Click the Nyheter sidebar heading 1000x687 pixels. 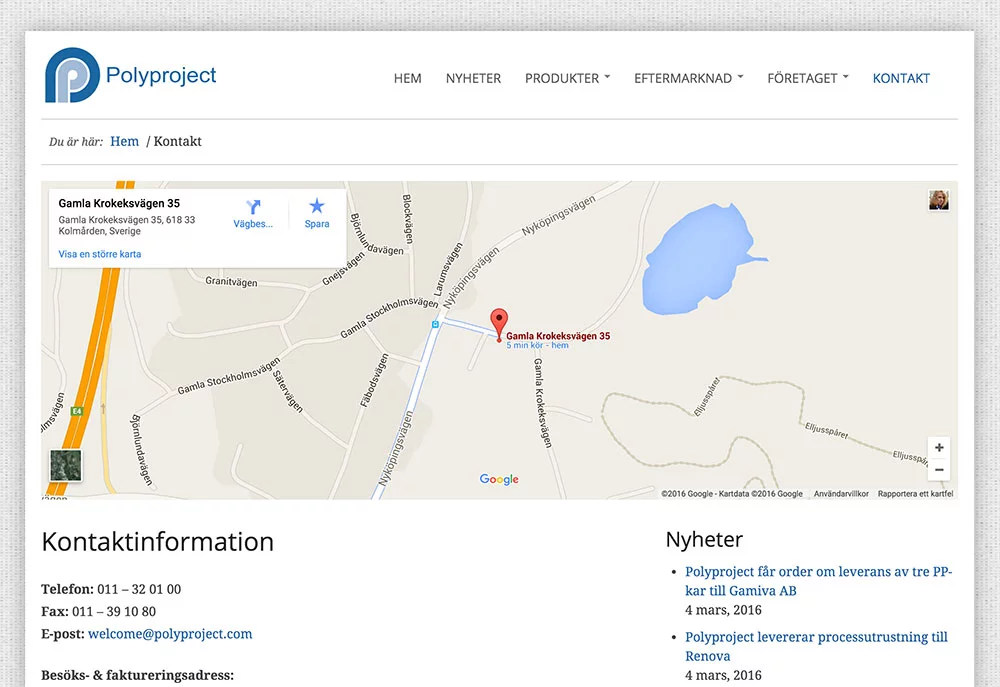[x=704, y=540]
